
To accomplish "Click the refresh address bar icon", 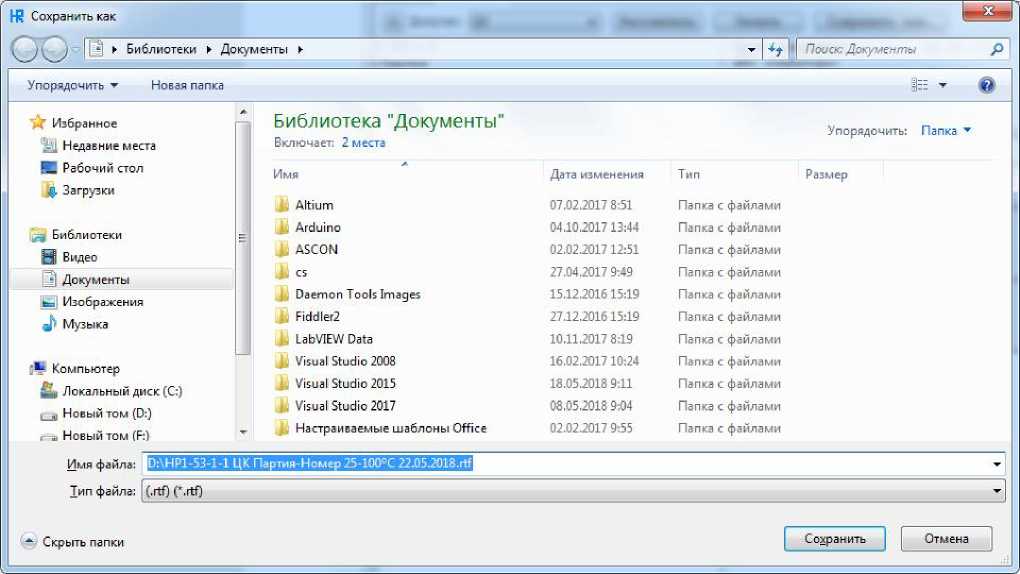I will coord(776,49).
